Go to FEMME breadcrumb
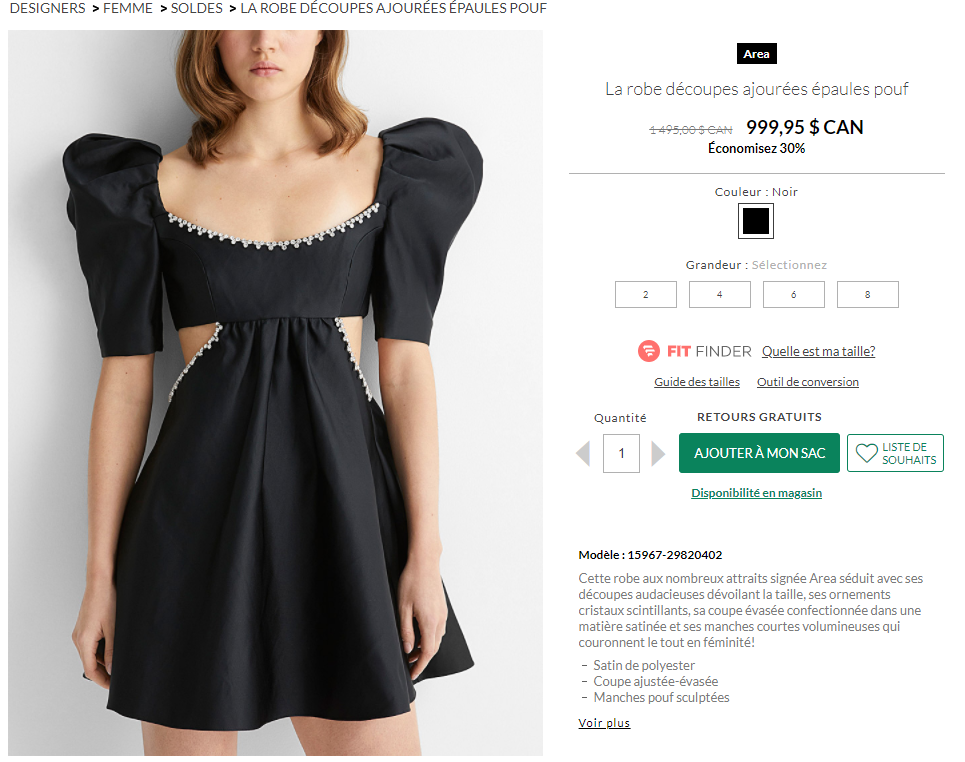 point(128,9)
